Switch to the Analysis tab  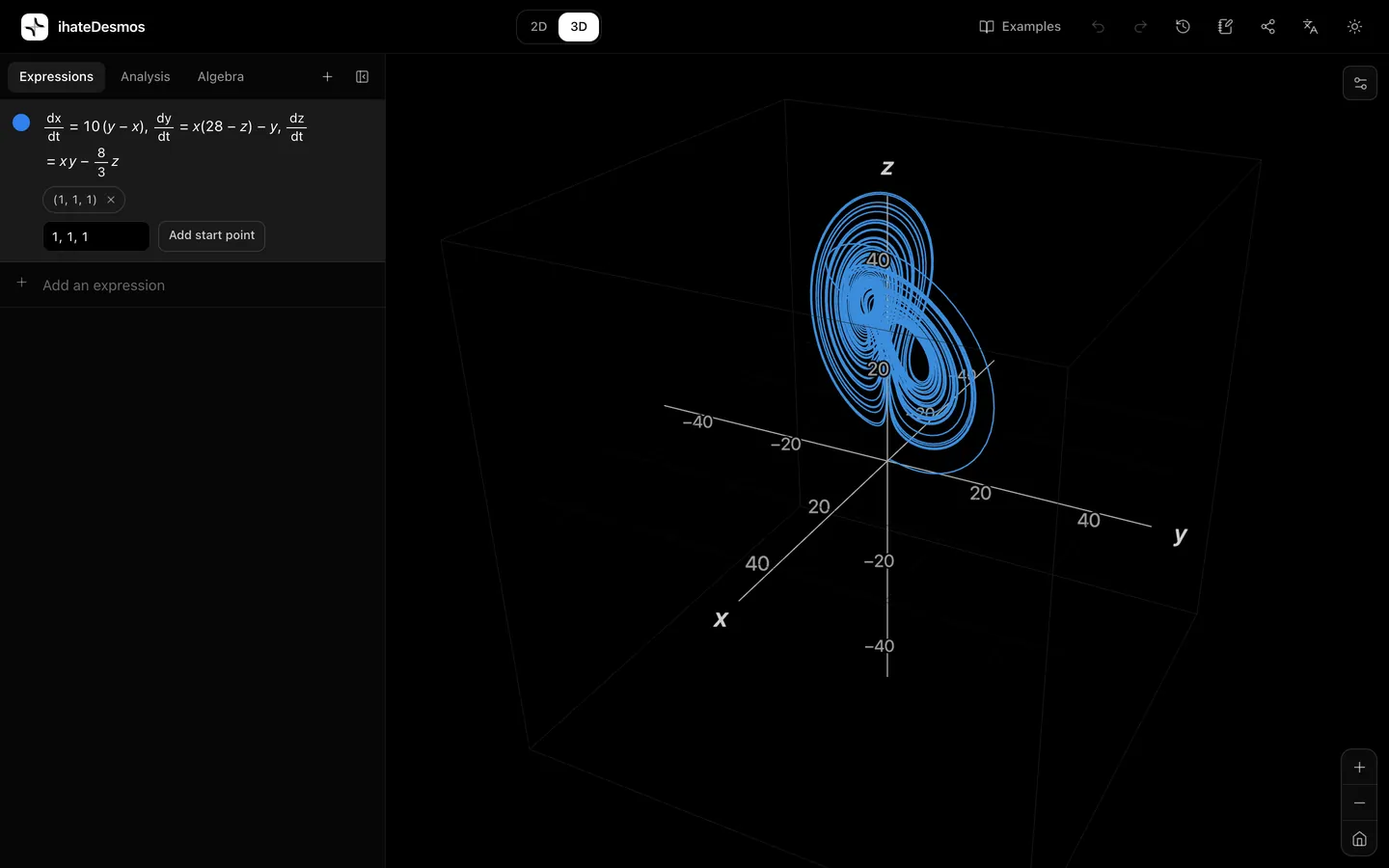(145, 77)
